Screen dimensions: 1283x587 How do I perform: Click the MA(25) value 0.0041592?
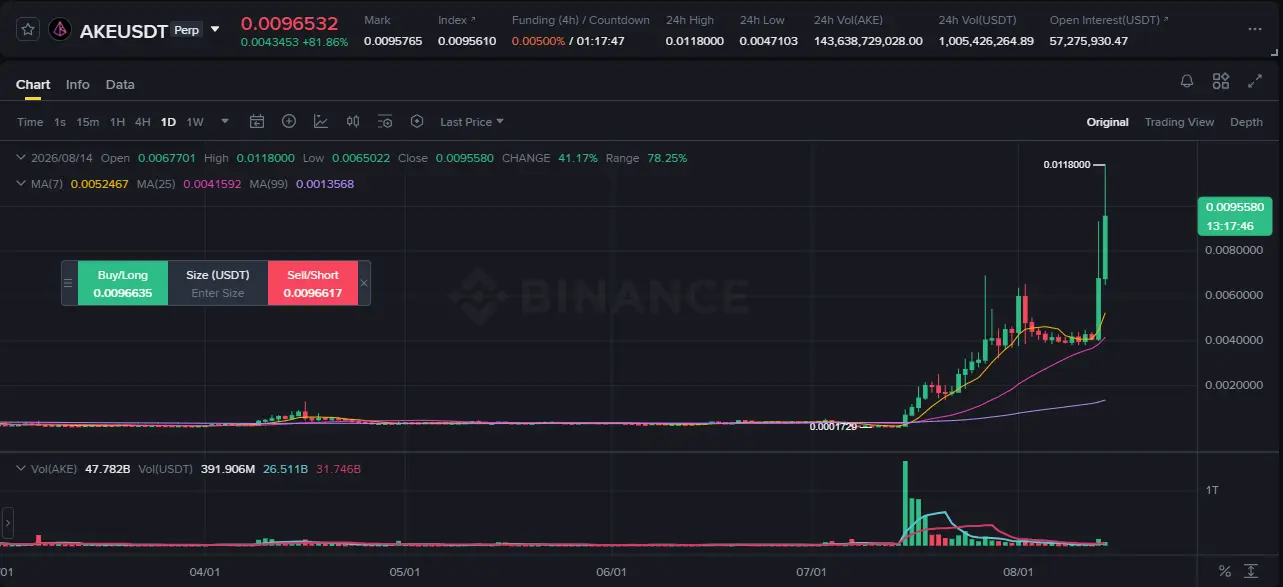coord(212,184)
